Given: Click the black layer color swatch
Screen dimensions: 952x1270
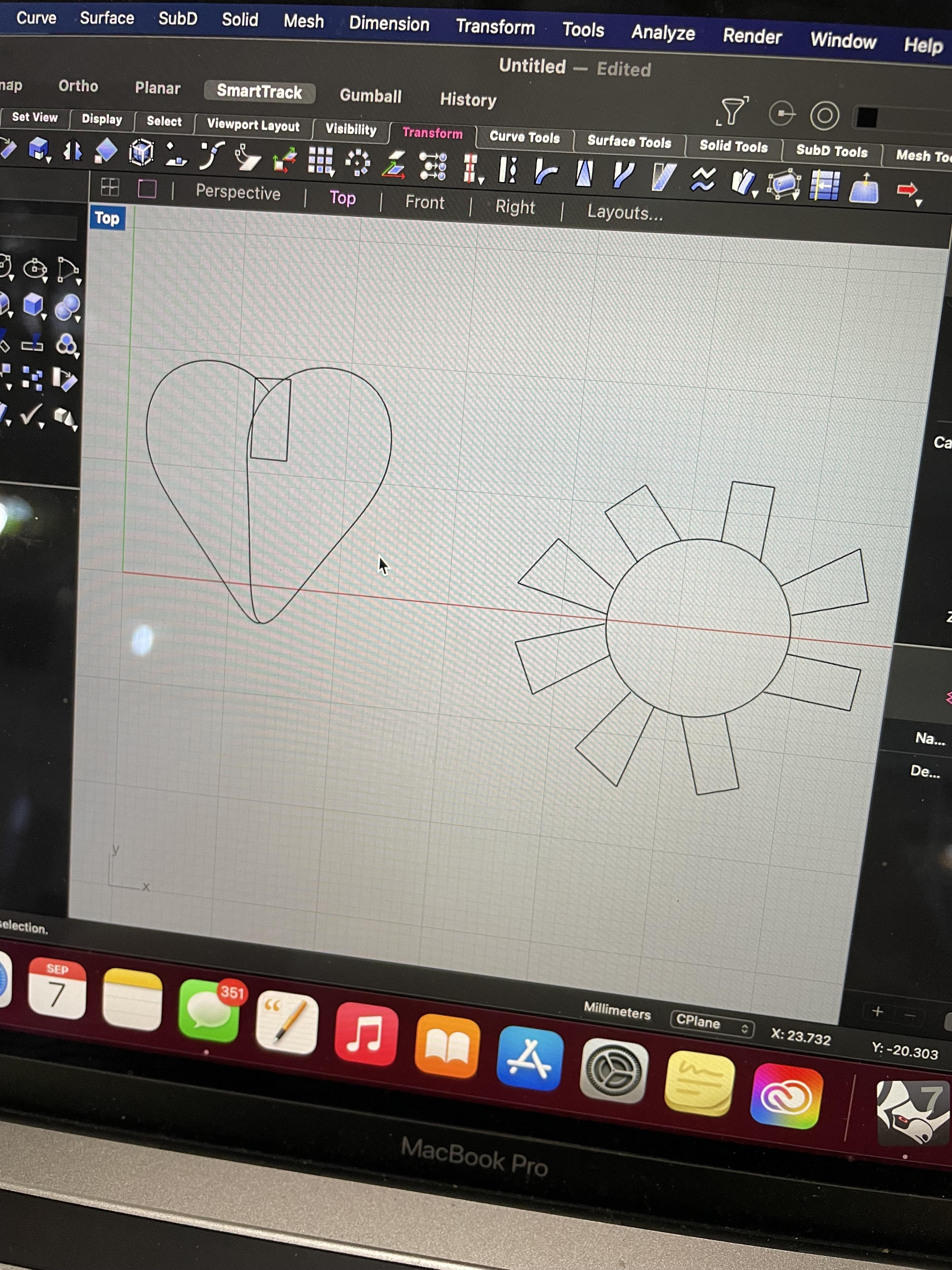Looking at the screenshot, I should (x=866, y=118).
